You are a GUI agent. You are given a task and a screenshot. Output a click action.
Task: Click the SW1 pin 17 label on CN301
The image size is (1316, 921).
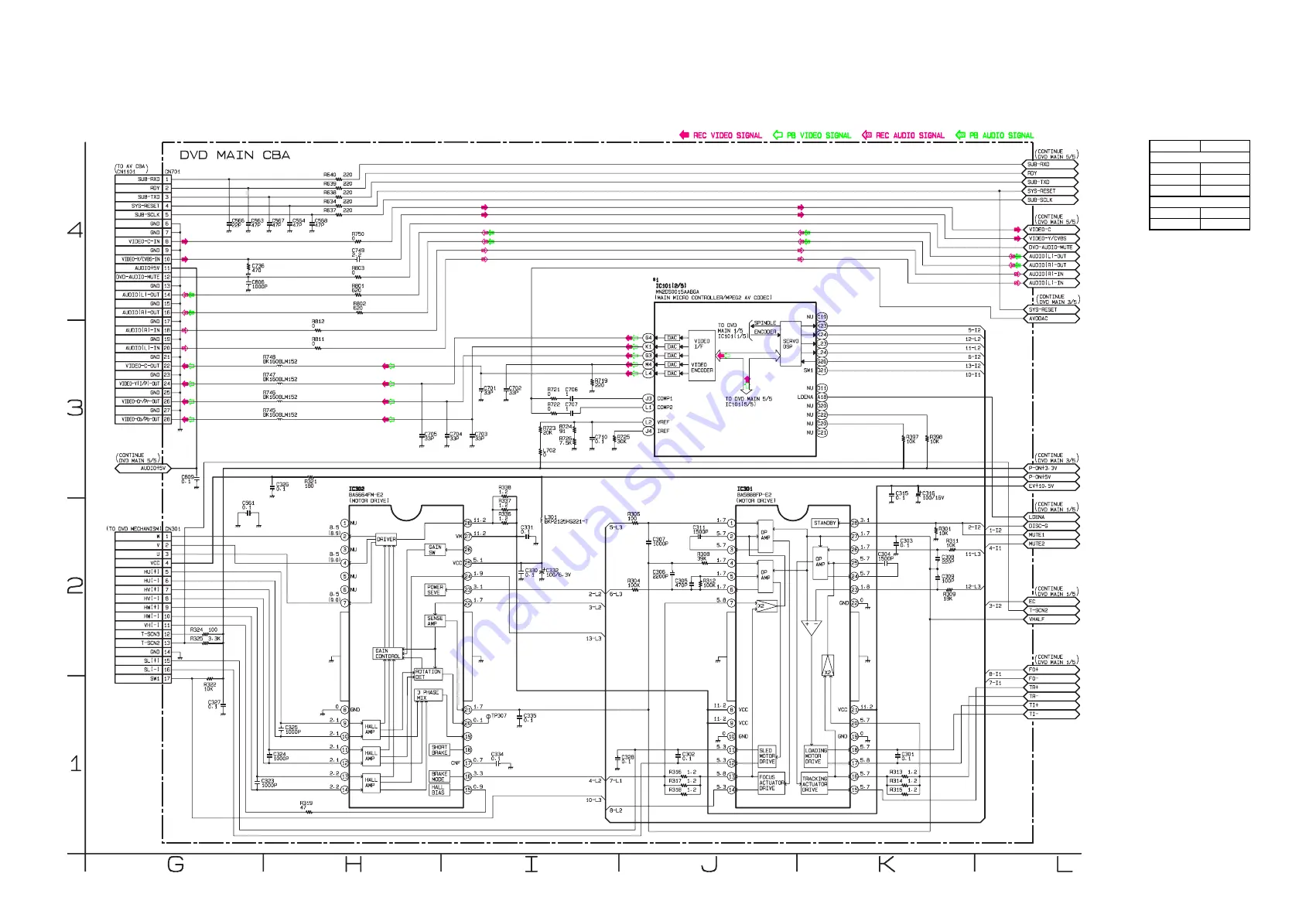[x=155, y=679]
